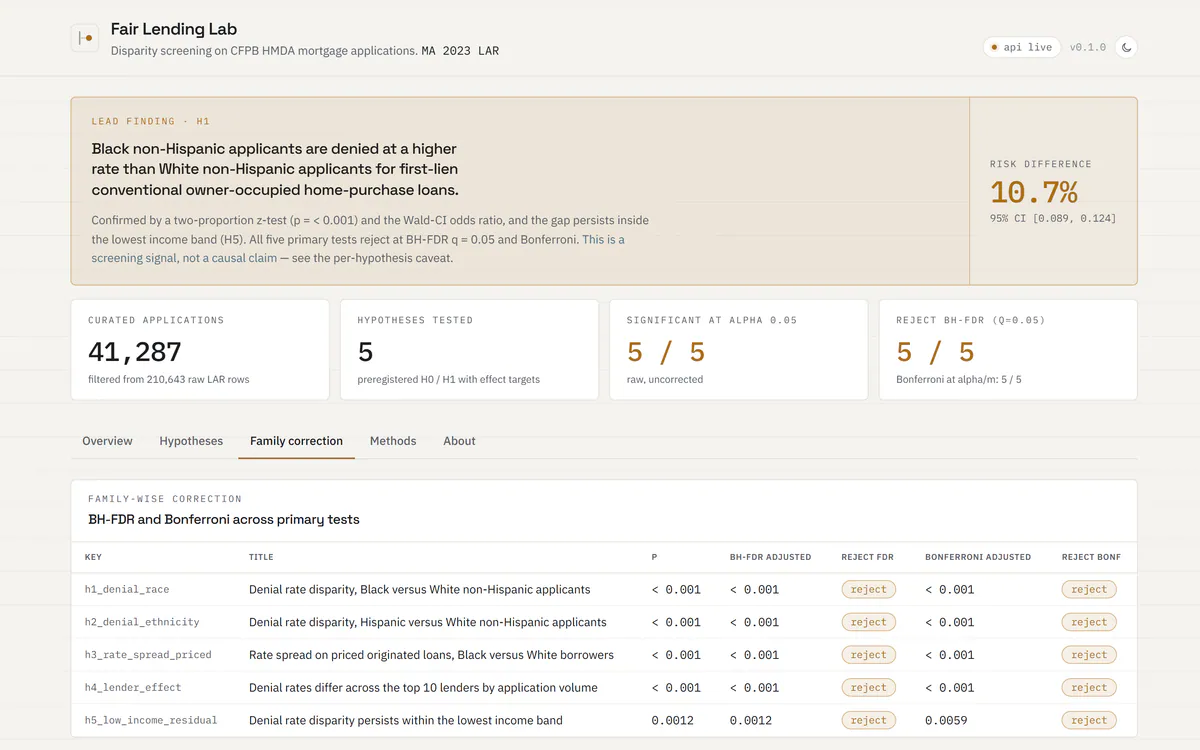Screen dimensions: 1200x750
Task: Select the h3_rate_spread_priced key cell
Action: point(148,655)
